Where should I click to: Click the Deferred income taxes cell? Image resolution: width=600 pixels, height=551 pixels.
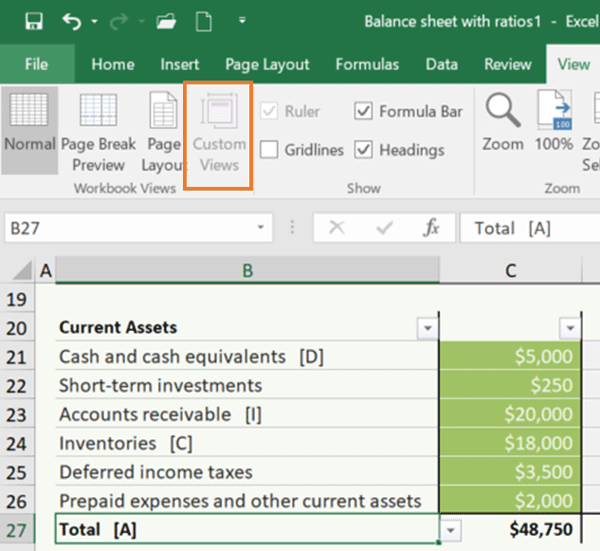(x=247, y=472)
